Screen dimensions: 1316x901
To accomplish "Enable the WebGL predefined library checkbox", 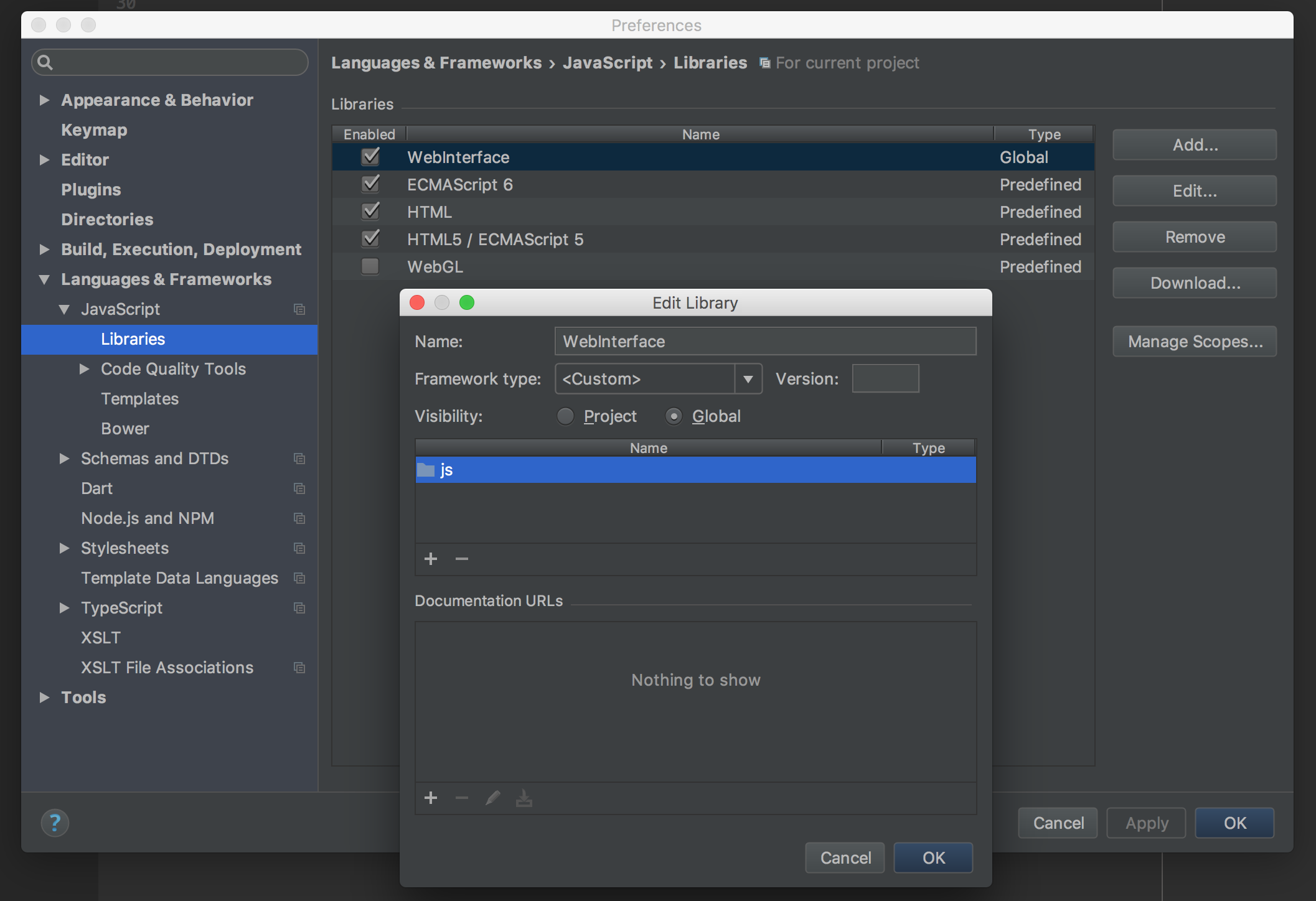I will coord(369,266).
